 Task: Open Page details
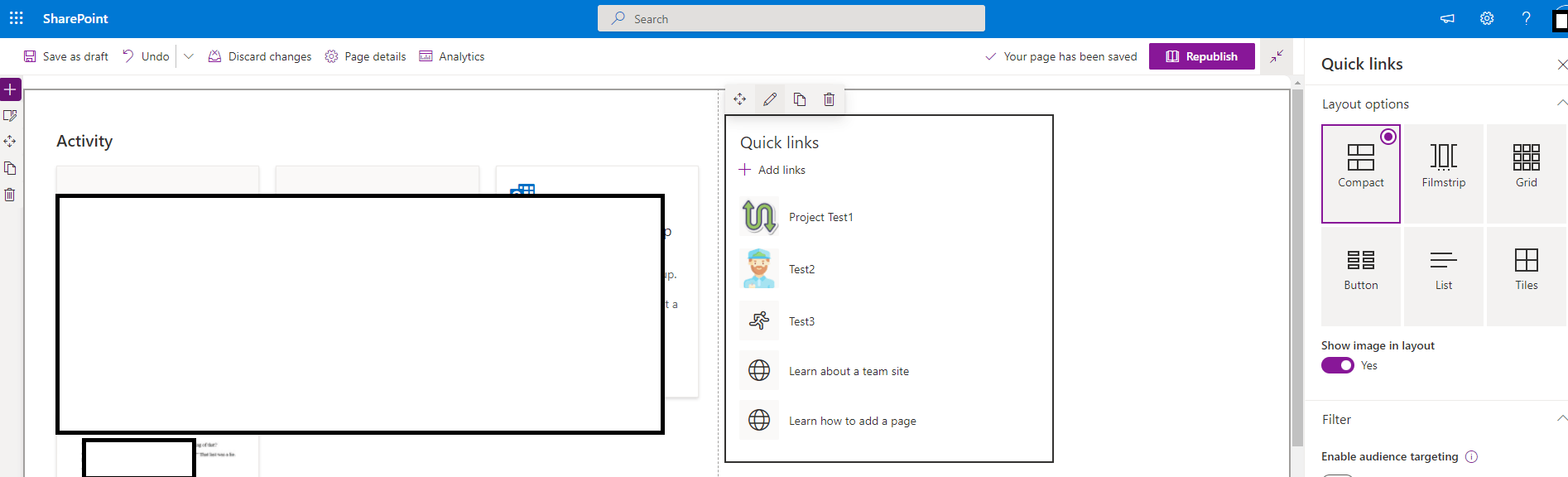click(x=365, y=56)
